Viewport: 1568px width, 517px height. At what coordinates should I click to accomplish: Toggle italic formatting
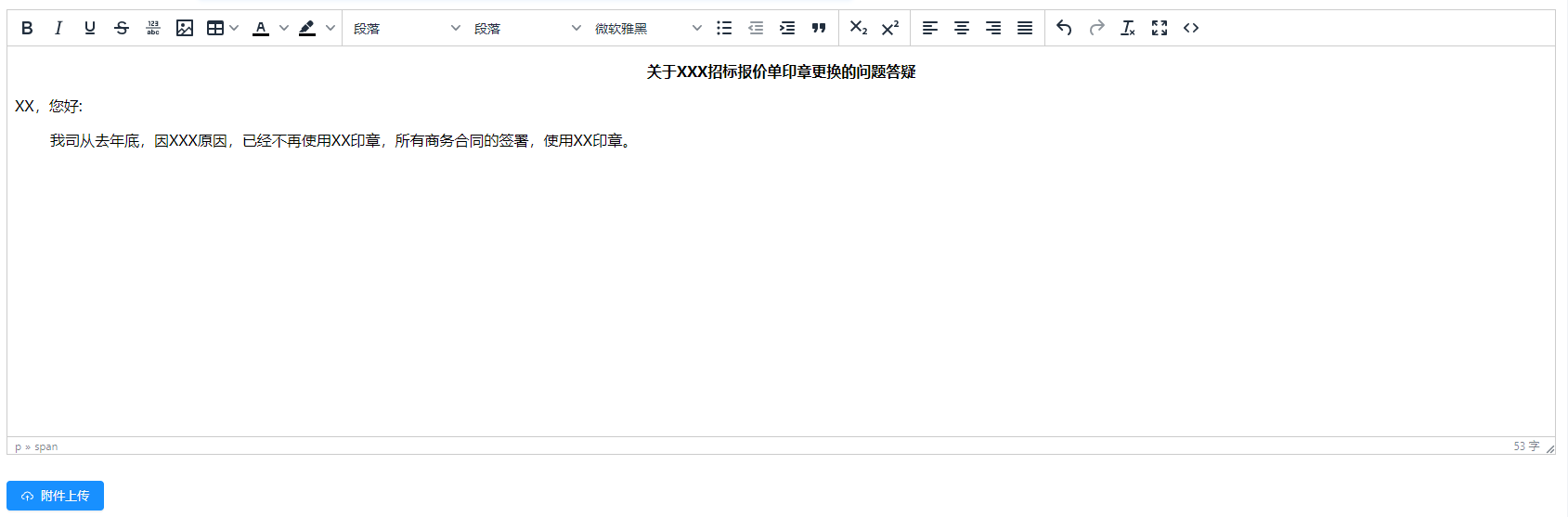58,28
